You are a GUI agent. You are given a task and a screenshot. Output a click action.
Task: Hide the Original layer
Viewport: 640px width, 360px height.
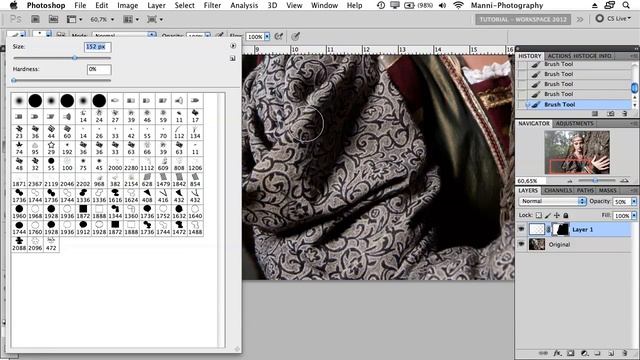click(x=522, y=244)
